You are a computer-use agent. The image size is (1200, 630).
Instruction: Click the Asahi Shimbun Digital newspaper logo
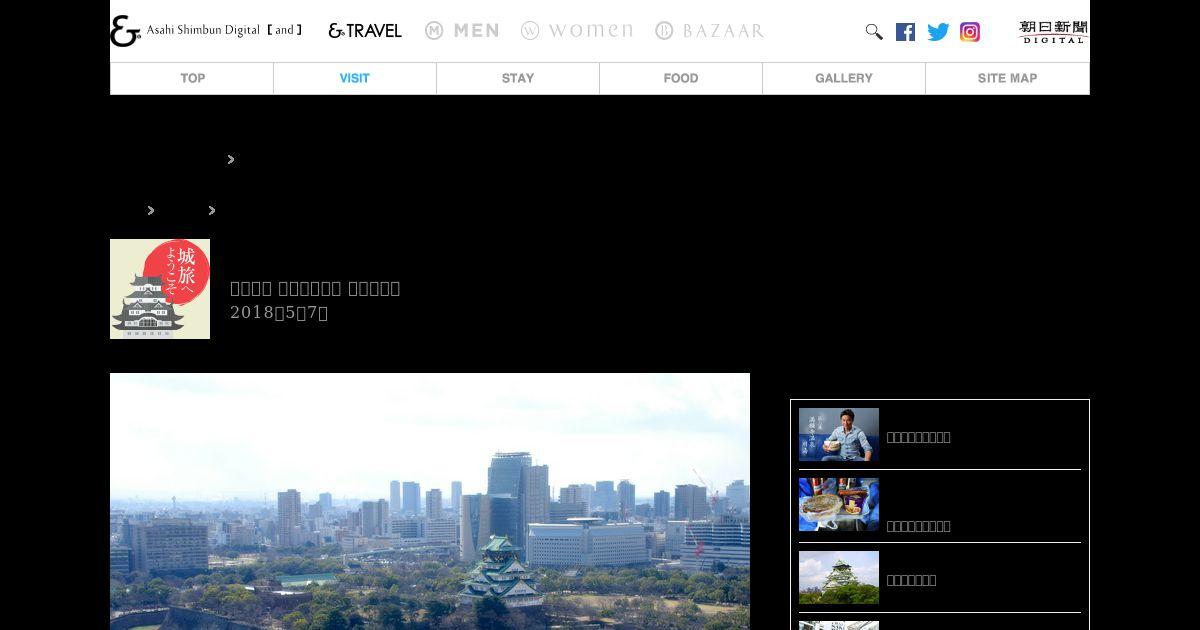tap(1054, 32)
